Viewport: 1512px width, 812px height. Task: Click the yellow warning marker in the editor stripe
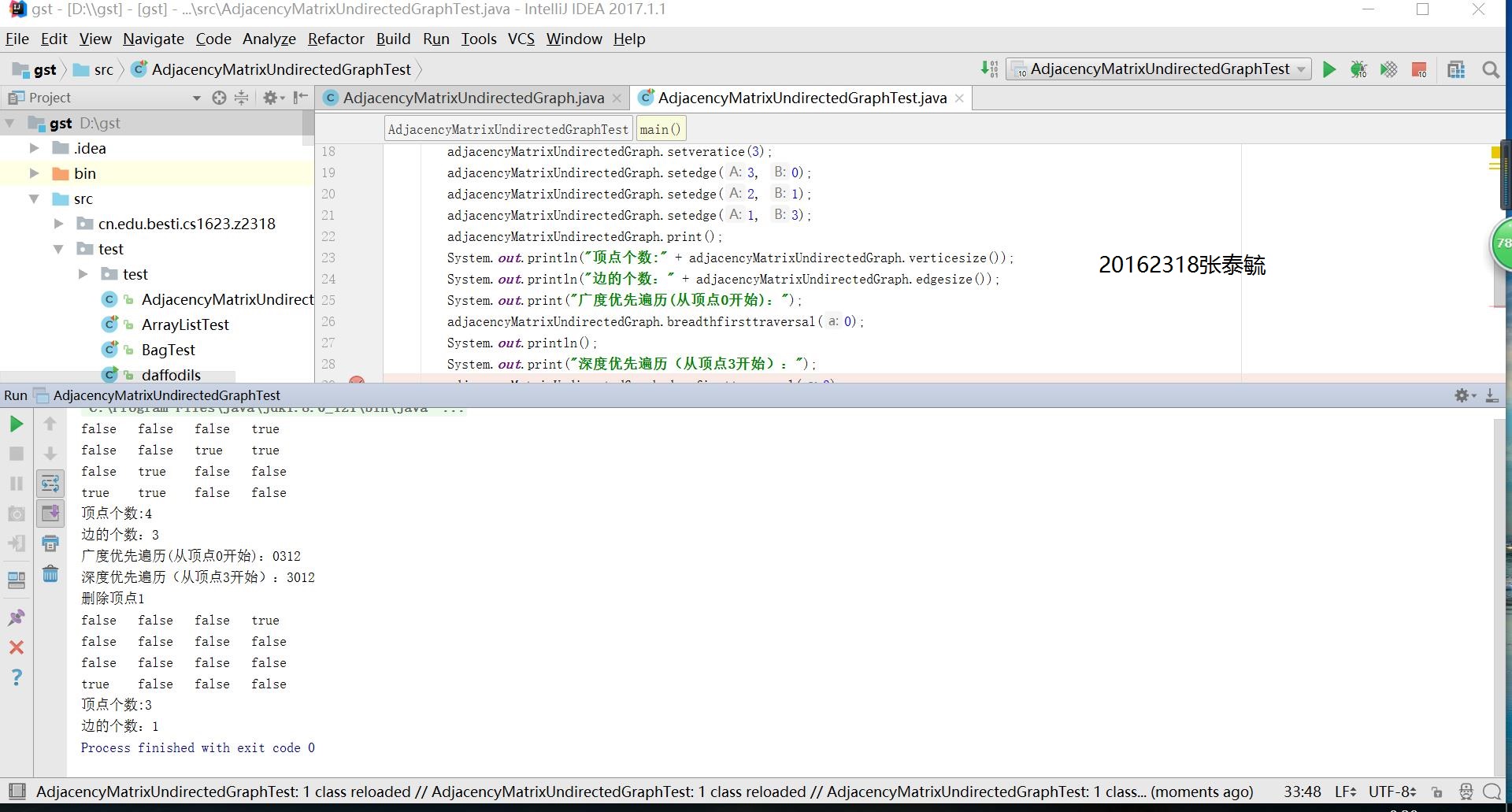coord(1495,151)
